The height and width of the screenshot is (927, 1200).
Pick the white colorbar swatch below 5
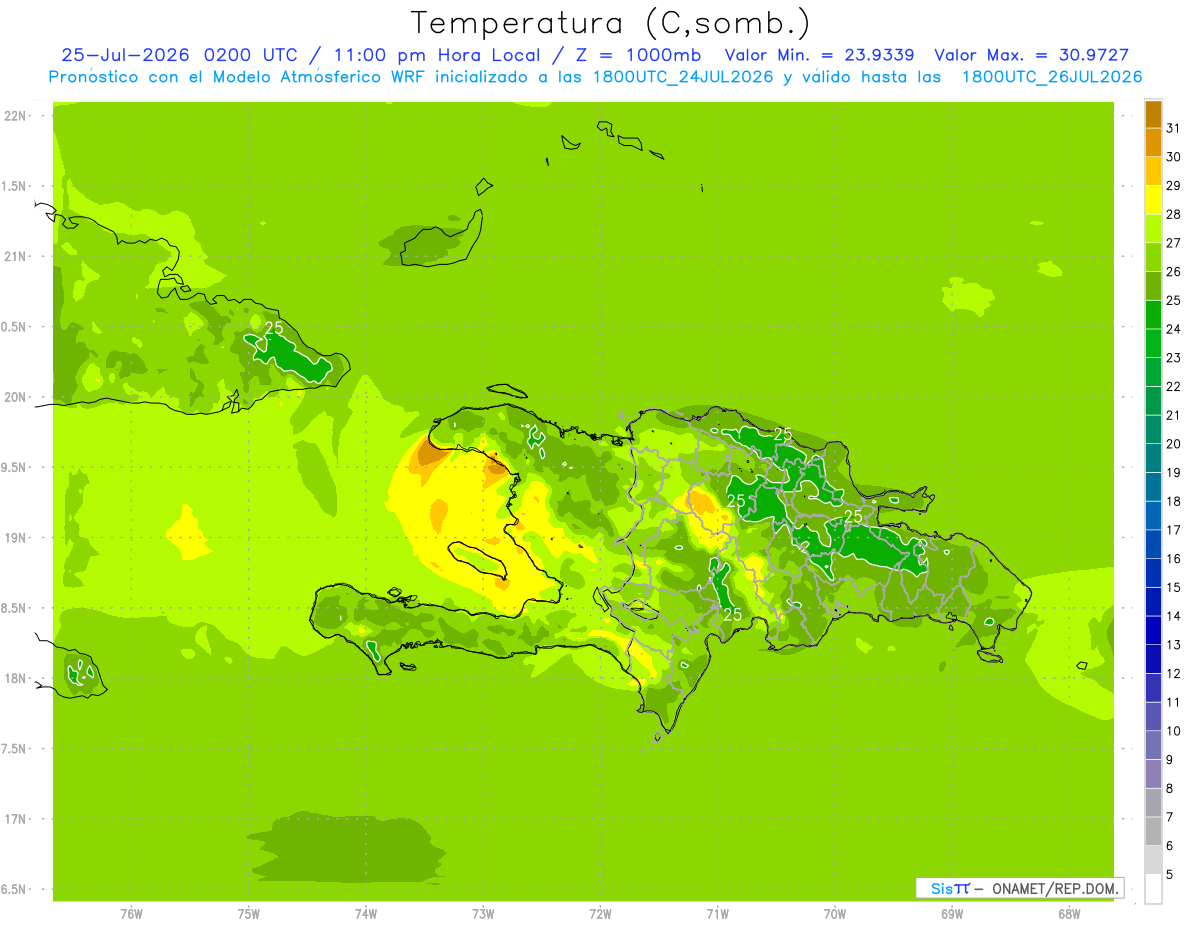click(1153, 889)
